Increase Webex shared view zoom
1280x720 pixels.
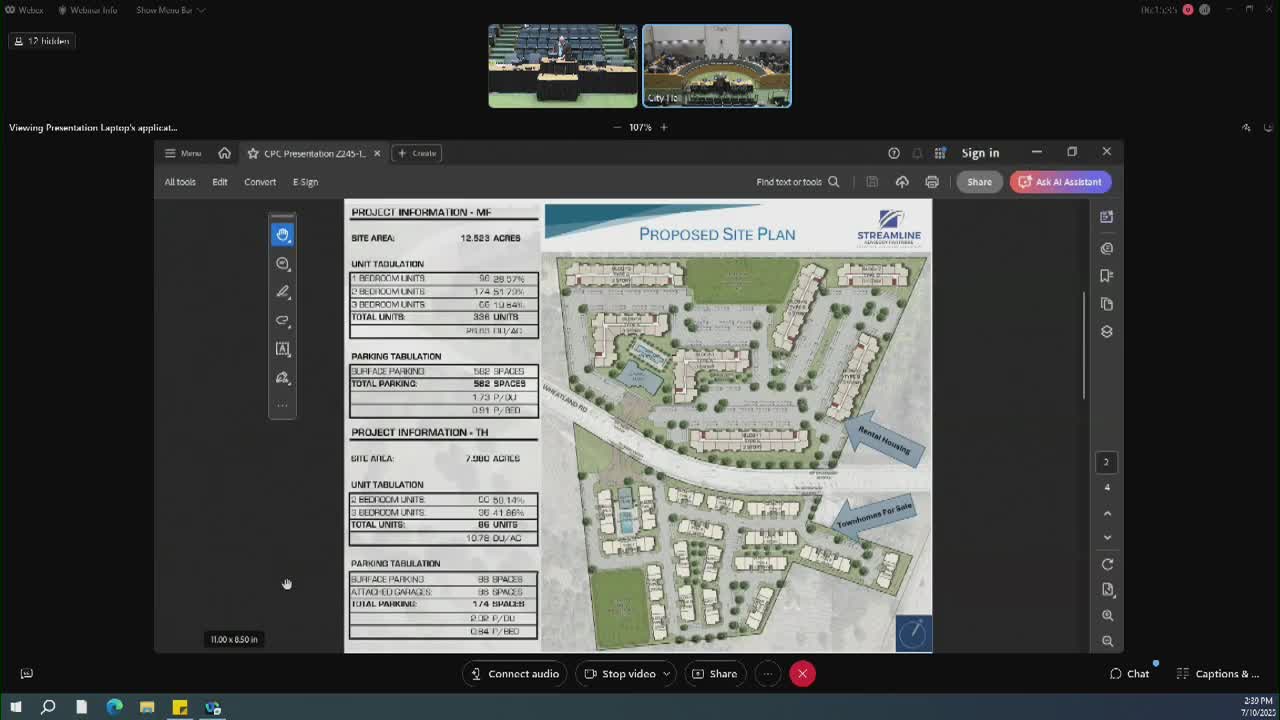pos(663,127)
